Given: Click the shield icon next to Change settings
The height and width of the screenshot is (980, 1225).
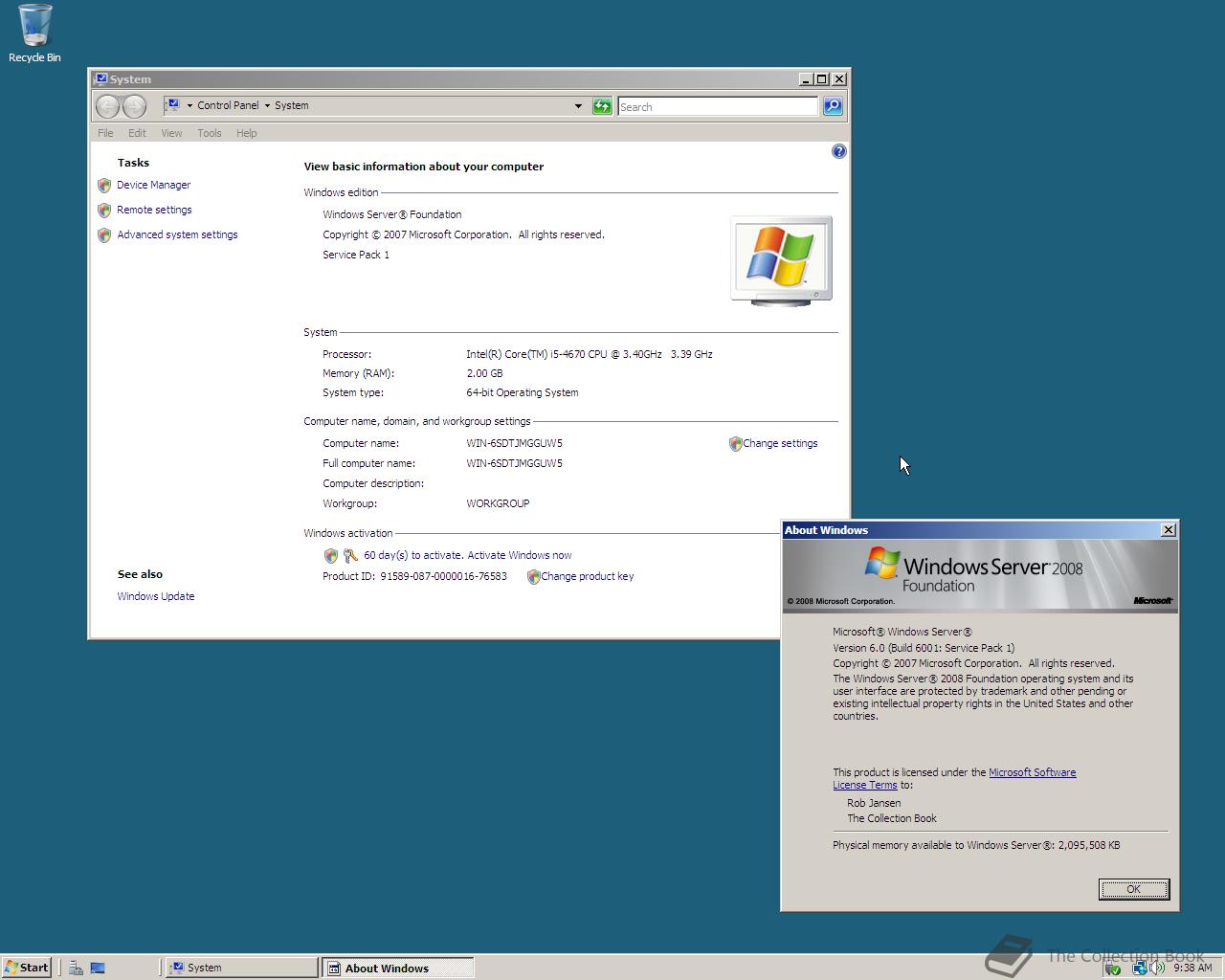Looking at the screenshot, I should point(735,444).
